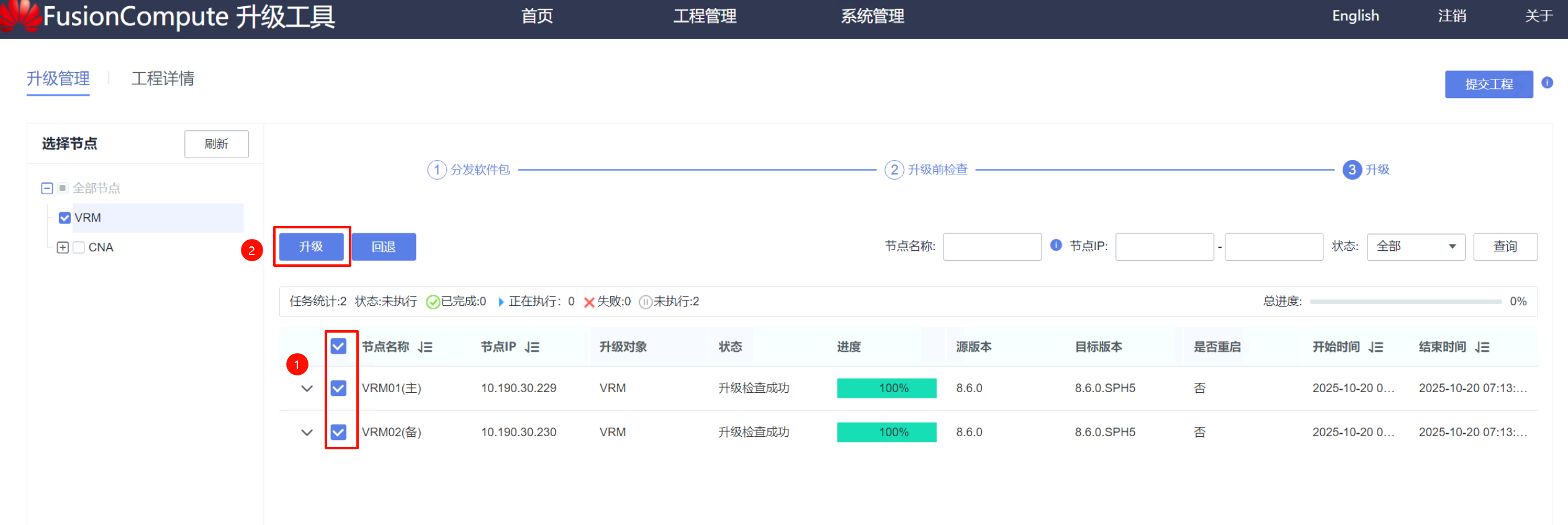This screenshot has height=525, width=1568.
Task: Open 系统管理 in the top menu
Action: click(872, 16)
